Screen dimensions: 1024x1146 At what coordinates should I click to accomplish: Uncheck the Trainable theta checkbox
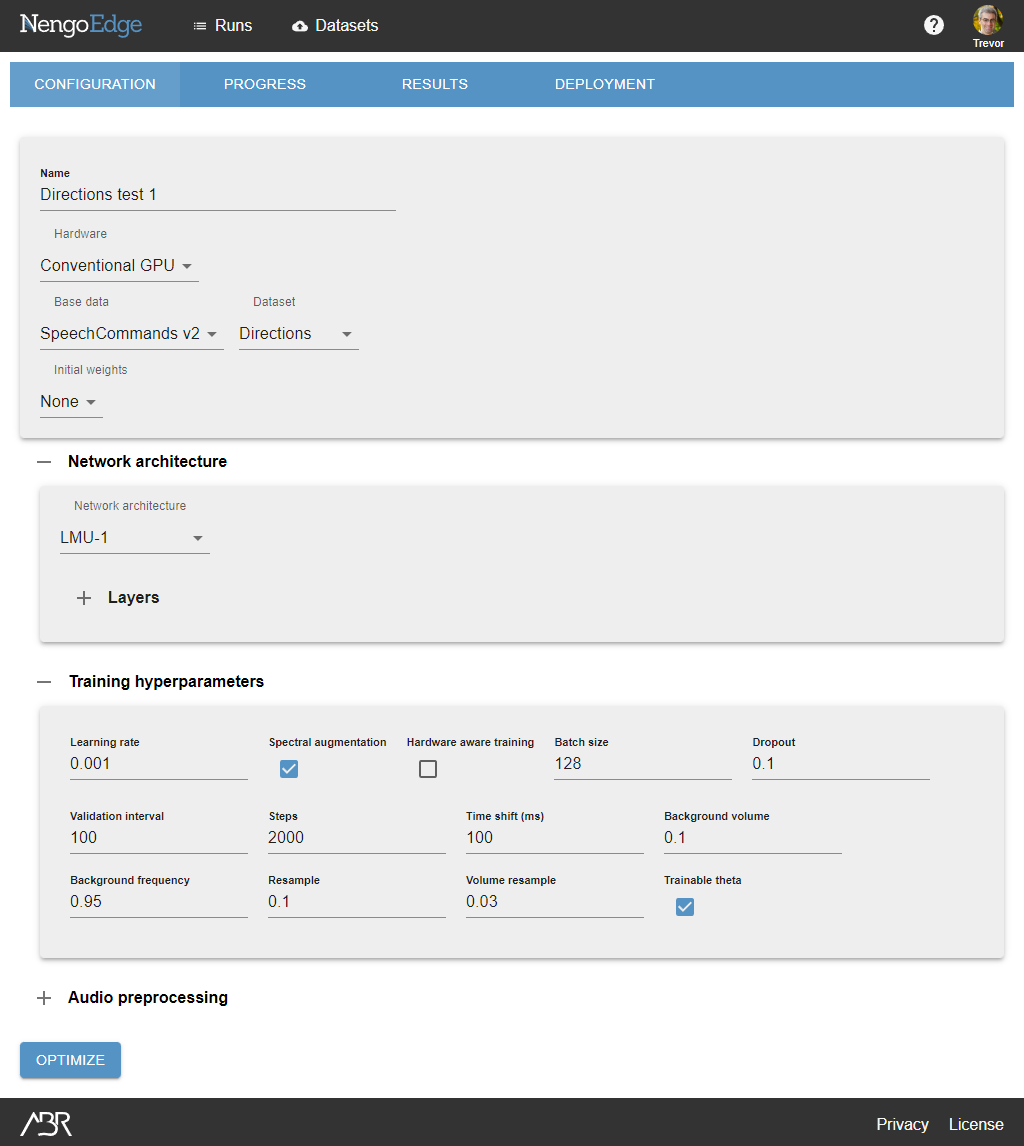pos(685,907)
